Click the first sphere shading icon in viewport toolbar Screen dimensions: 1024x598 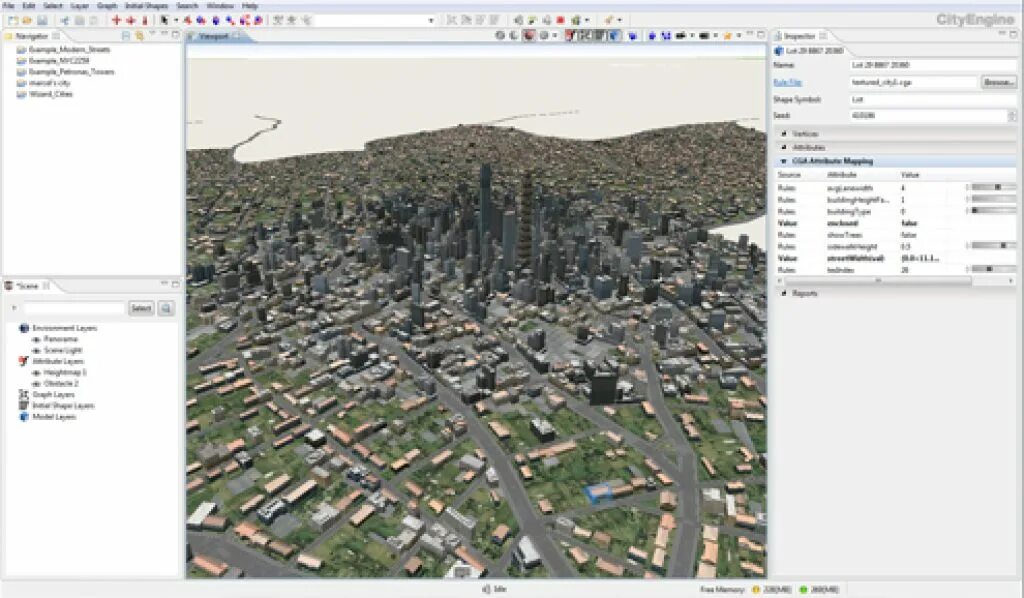(x=500, y=36)
